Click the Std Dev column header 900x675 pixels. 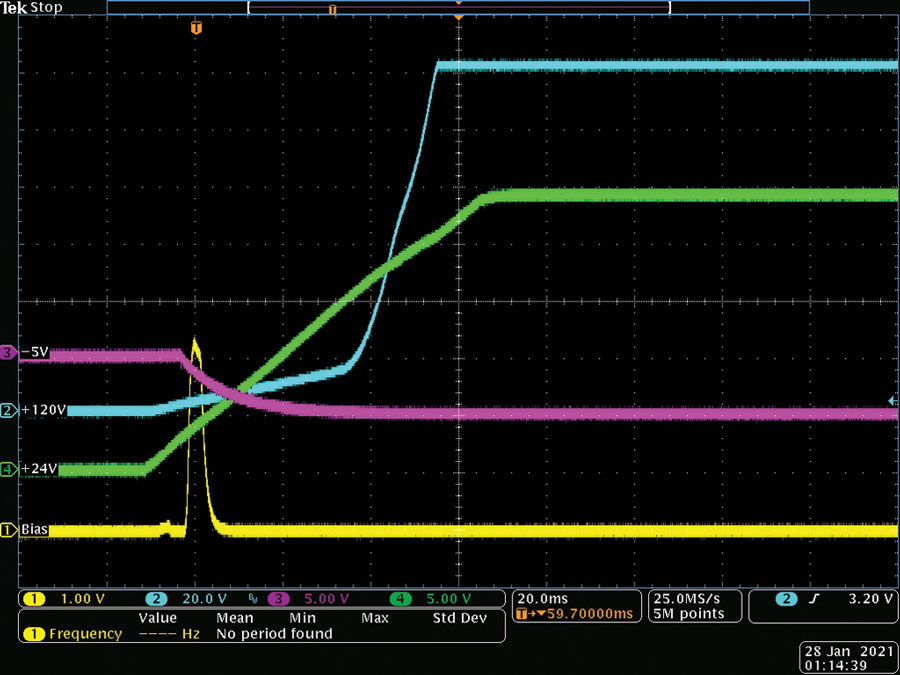(x=459, y=618)
